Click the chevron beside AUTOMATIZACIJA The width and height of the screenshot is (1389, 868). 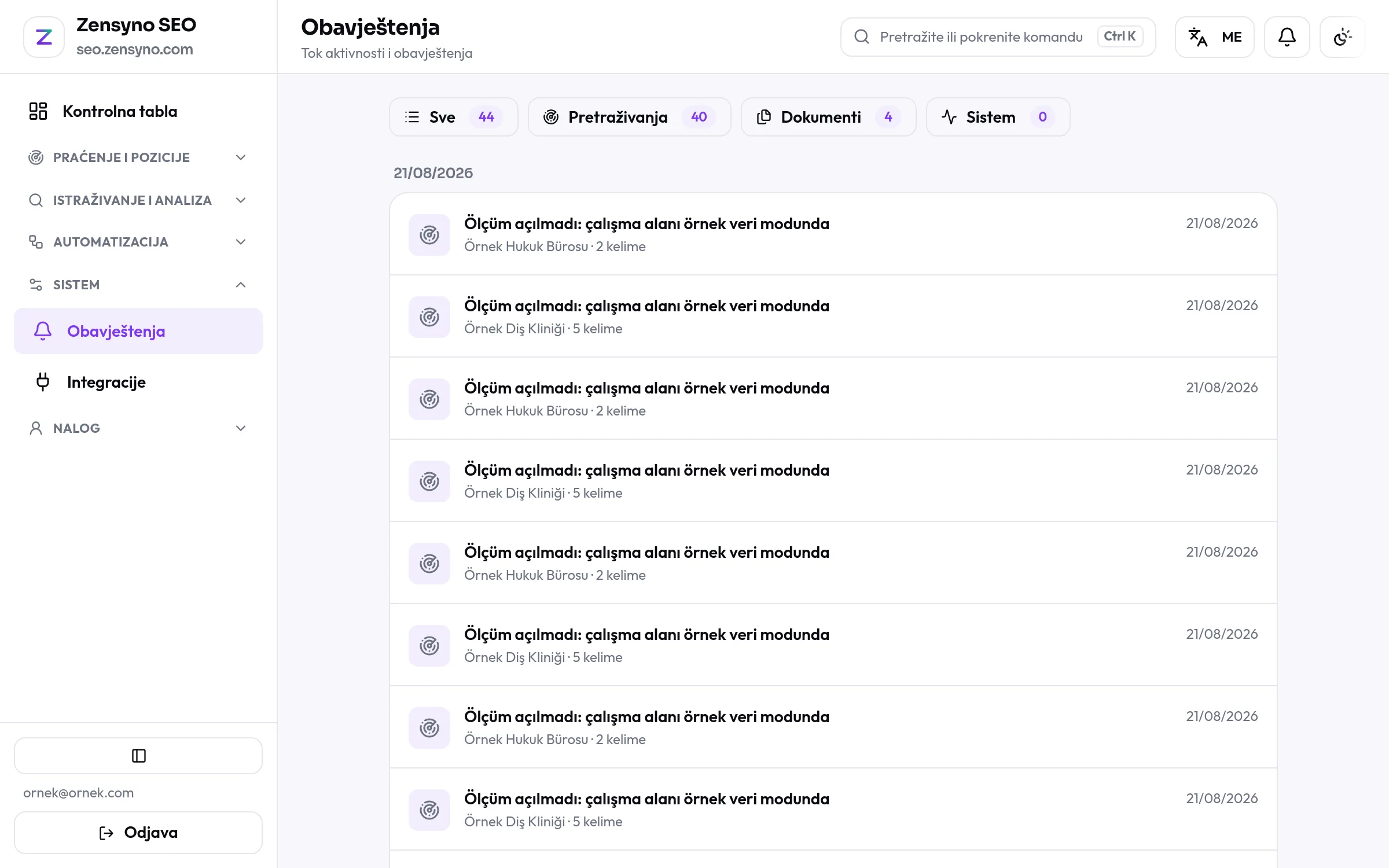pyautogui.click(x=241, y=242)
